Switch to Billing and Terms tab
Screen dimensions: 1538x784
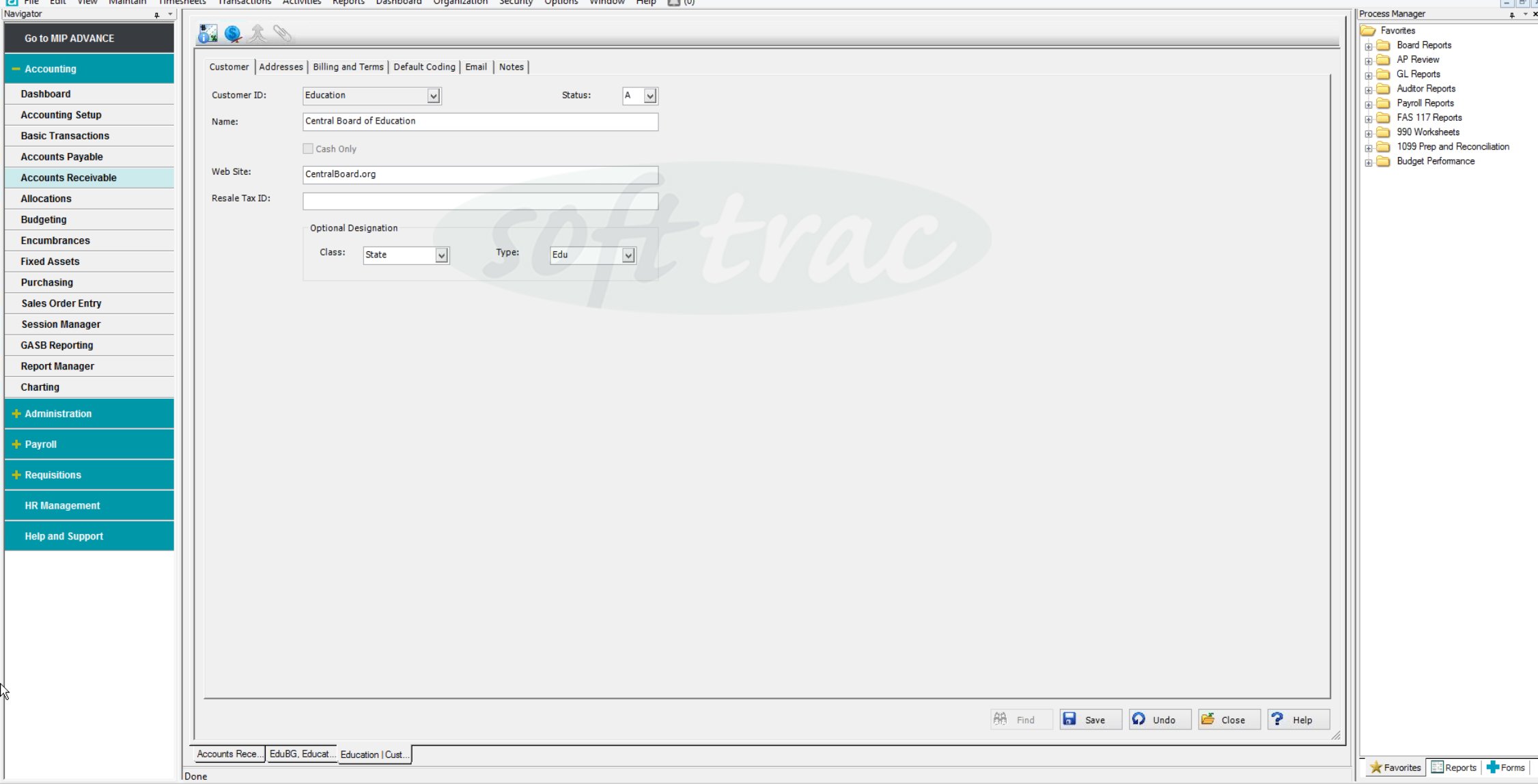(348, 67)
